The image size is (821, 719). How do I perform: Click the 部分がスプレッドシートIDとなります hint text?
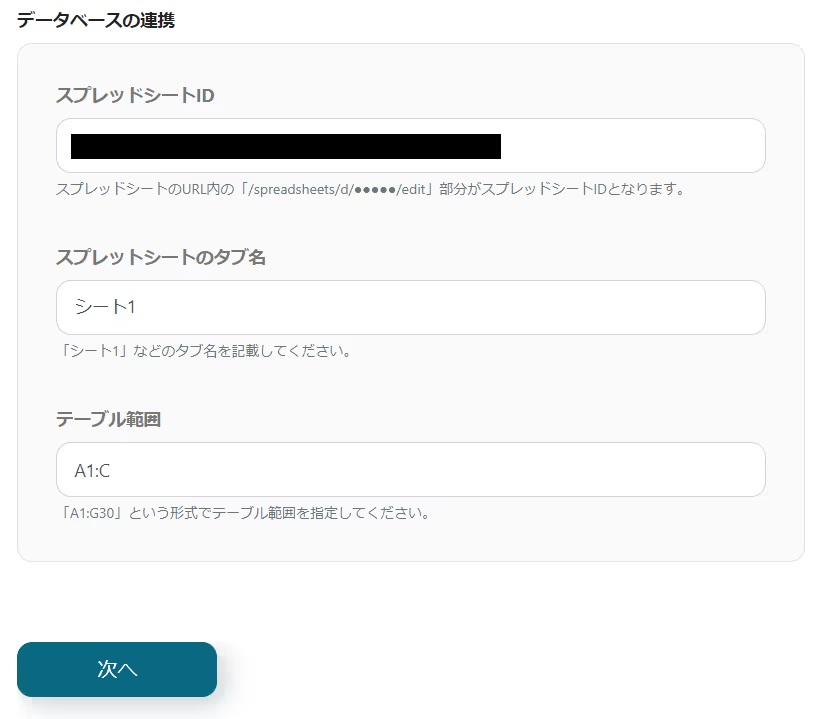coord(562,189)
